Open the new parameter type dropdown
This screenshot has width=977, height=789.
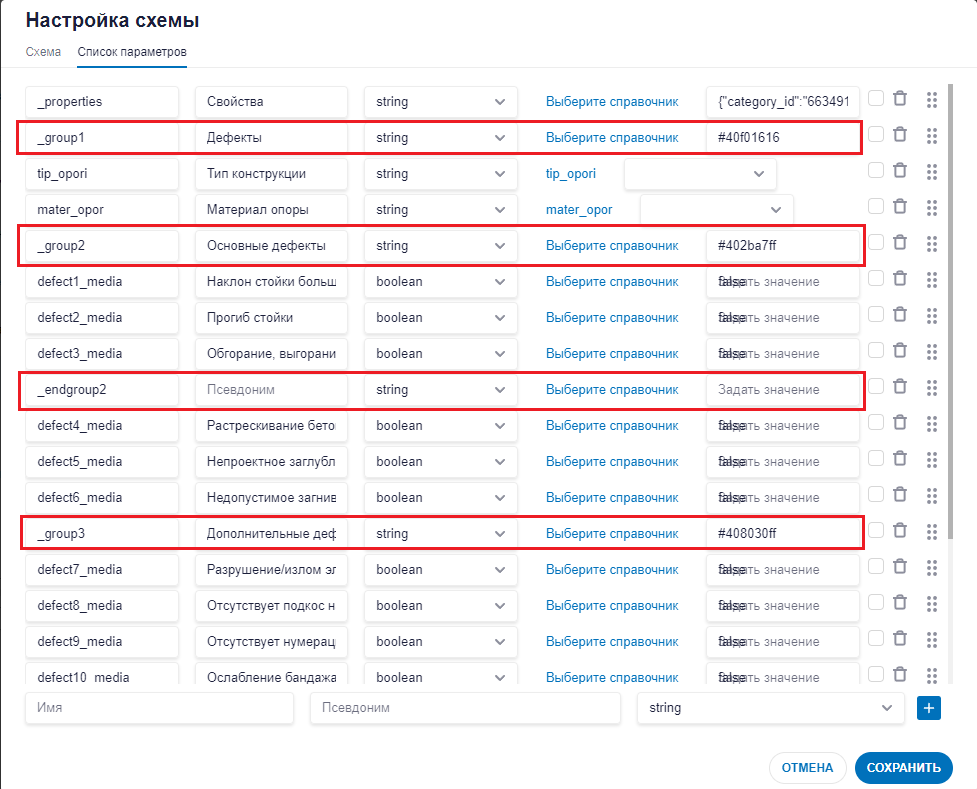(770, 708)
